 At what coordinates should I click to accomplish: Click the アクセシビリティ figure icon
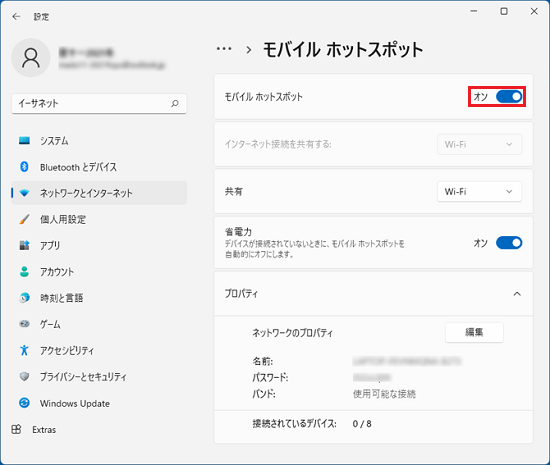(x=24, y=350)
